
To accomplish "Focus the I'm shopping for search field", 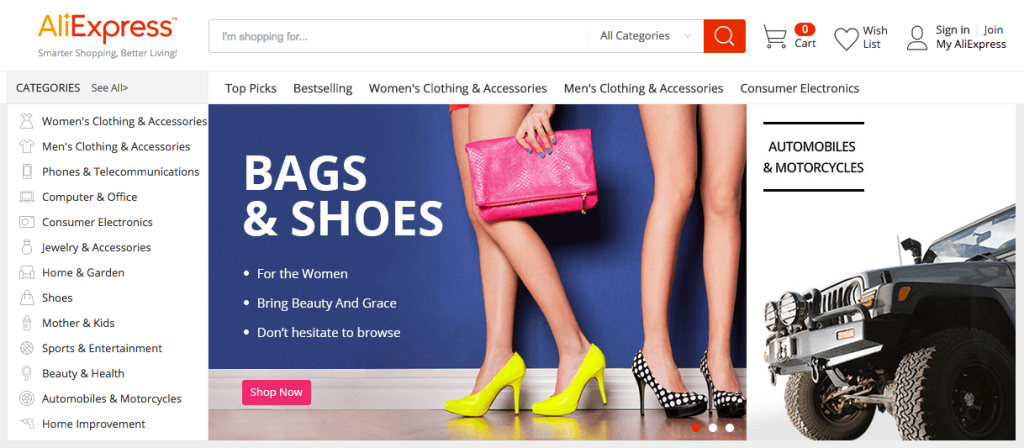I will (398, 37).
